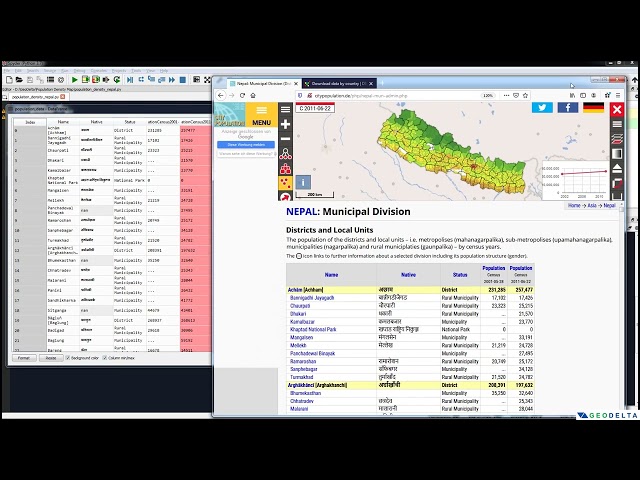Click the gradient shading icon on map sidebar
The image size is (640, 480).
point(617,153)
